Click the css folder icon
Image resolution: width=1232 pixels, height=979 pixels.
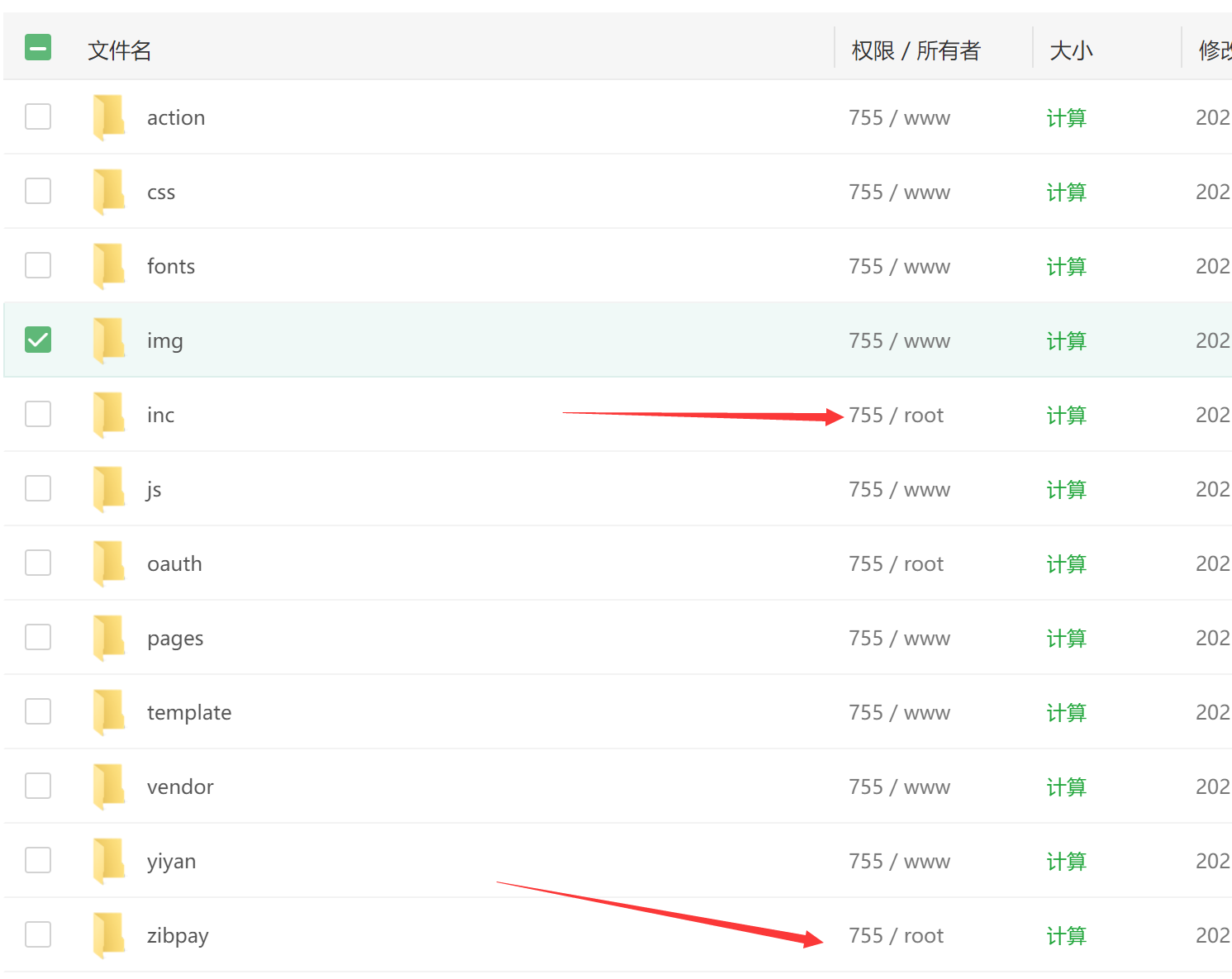(108, 192)
